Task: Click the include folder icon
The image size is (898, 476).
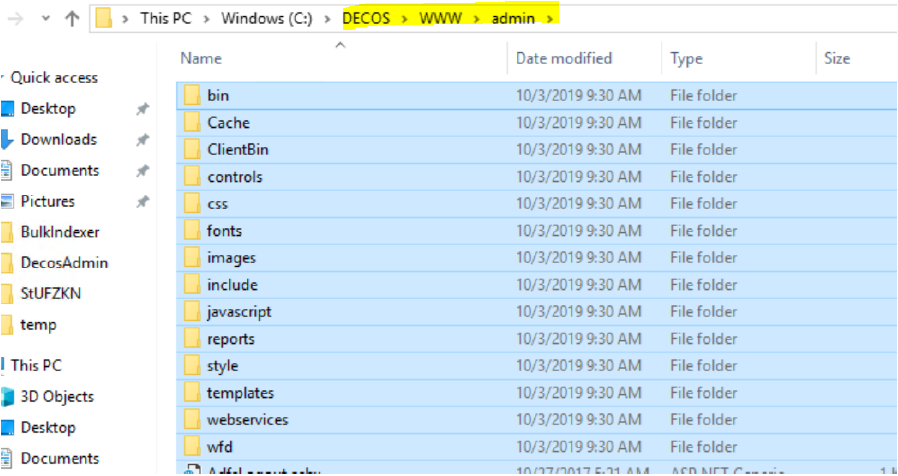Action: click(x=192, y=285)
